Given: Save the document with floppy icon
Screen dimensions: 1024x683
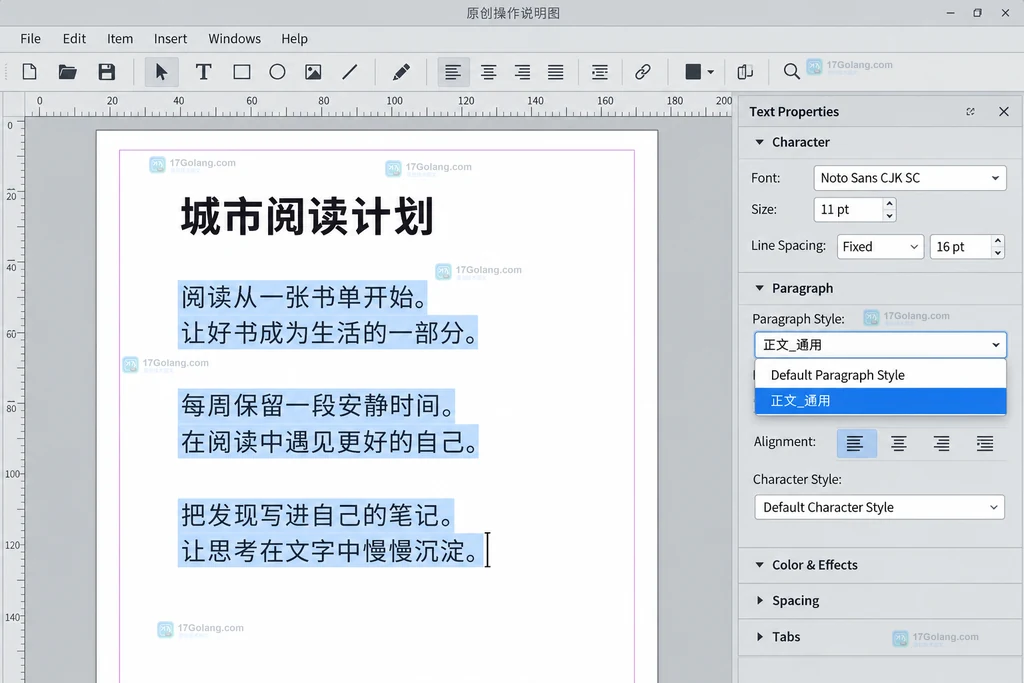Looking at the screenshot, I should click(106, 72).
